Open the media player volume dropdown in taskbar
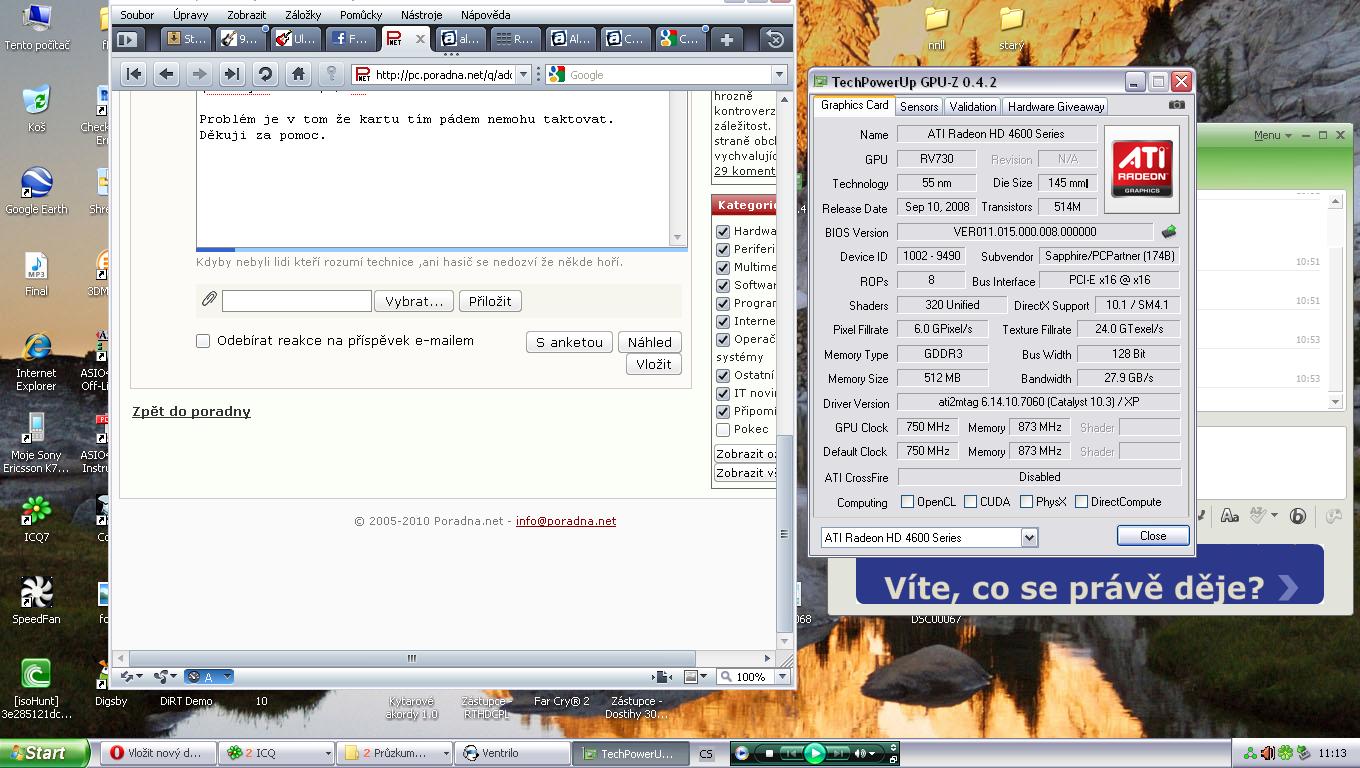 (x=872, y=753)
